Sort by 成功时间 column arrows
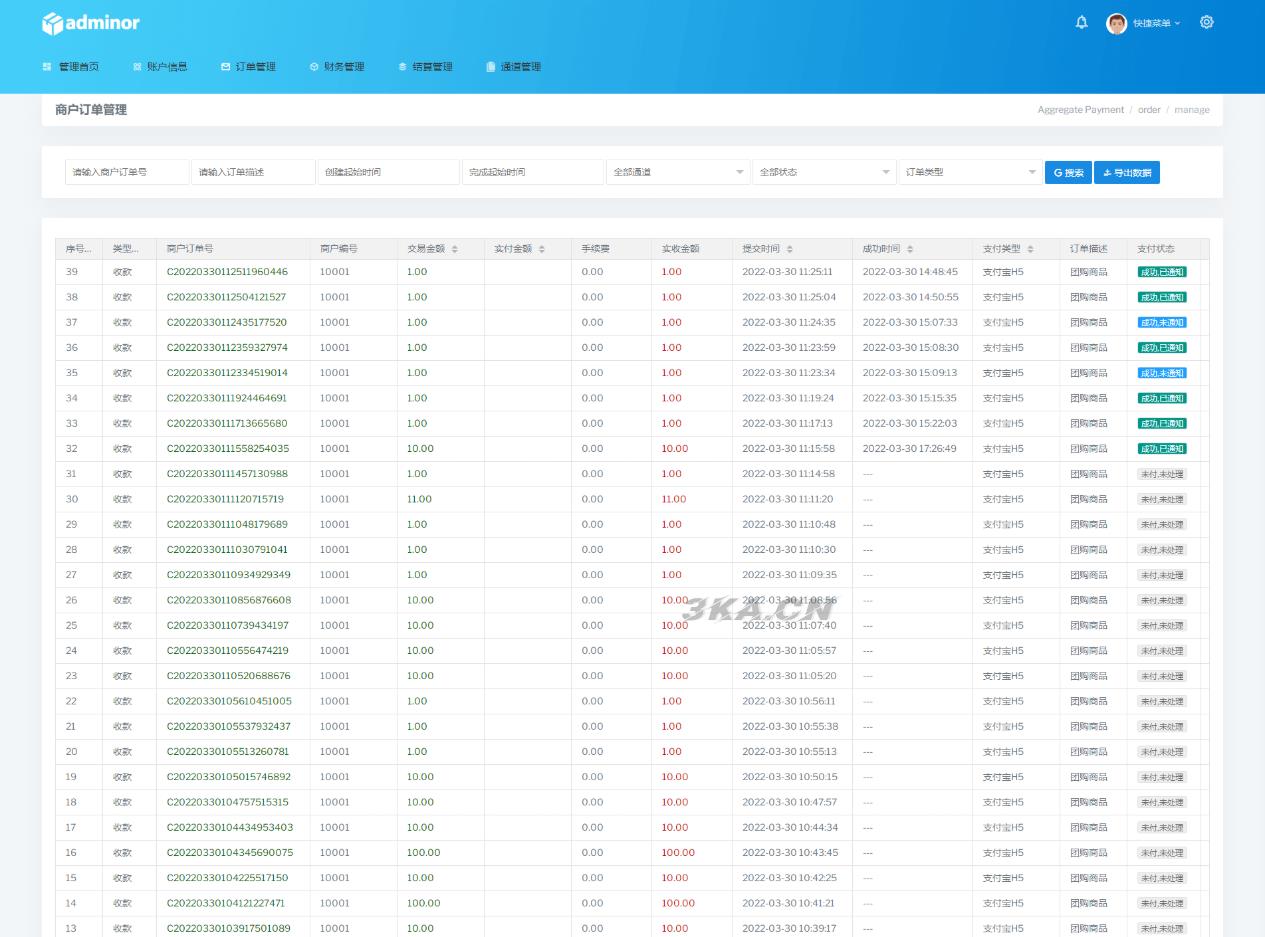This screenshot has height=937, width=1265. click(910, 249)
